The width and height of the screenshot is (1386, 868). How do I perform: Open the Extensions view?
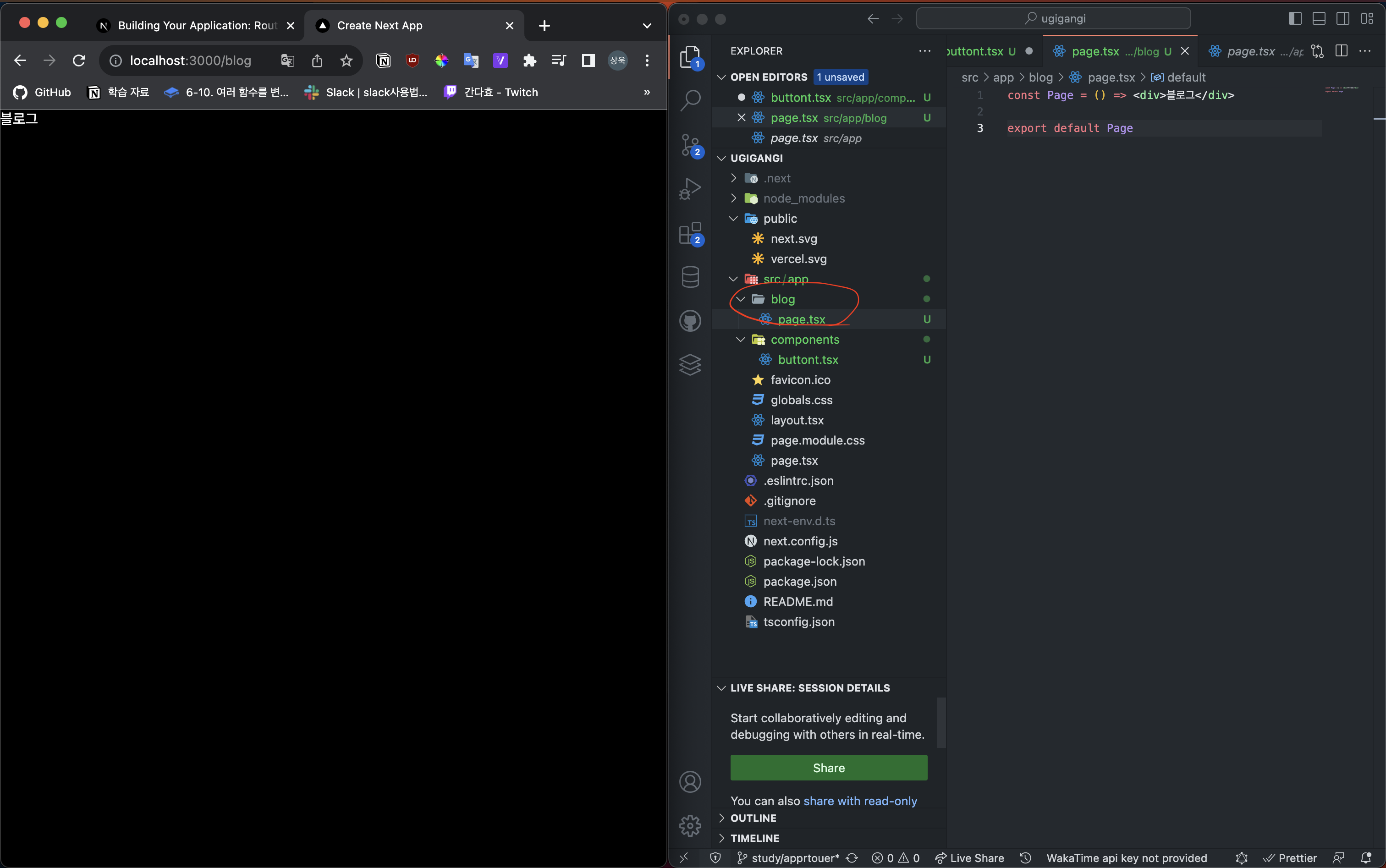(x=690, y=233)
